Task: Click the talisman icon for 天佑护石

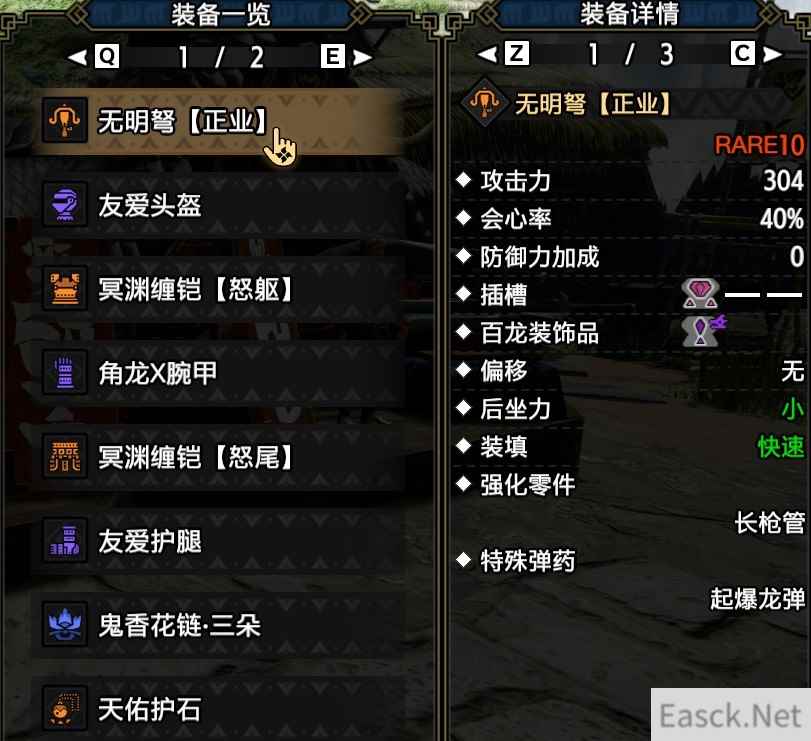Action: (x=65, y=709)
